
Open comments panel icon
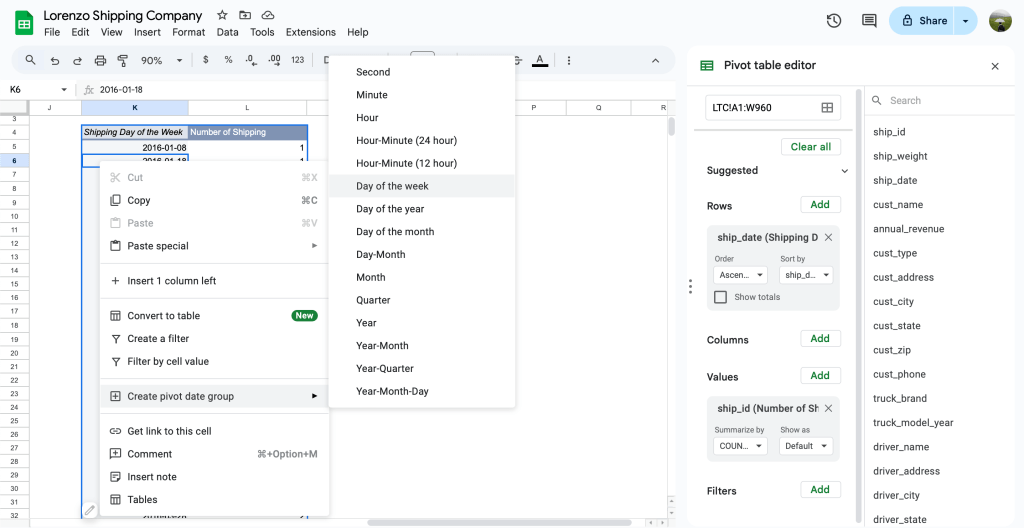click(x=869, y=21)
